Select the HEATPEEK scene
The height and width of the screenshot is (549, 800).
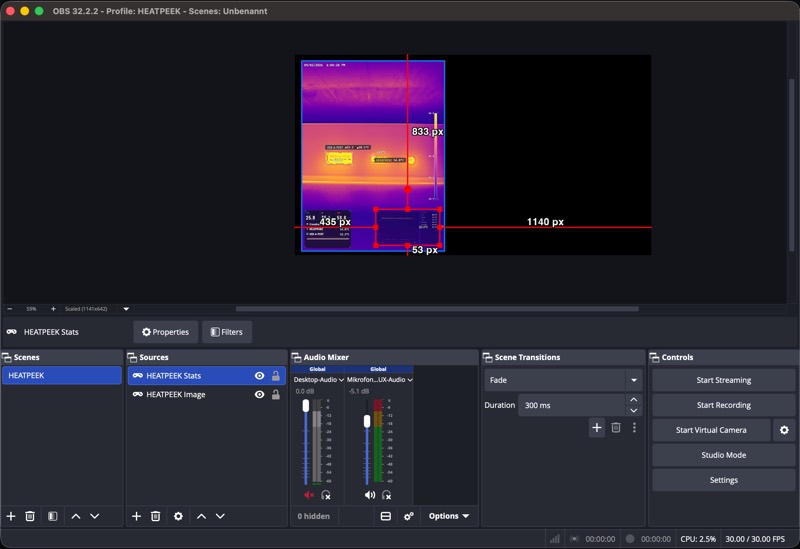62,376
